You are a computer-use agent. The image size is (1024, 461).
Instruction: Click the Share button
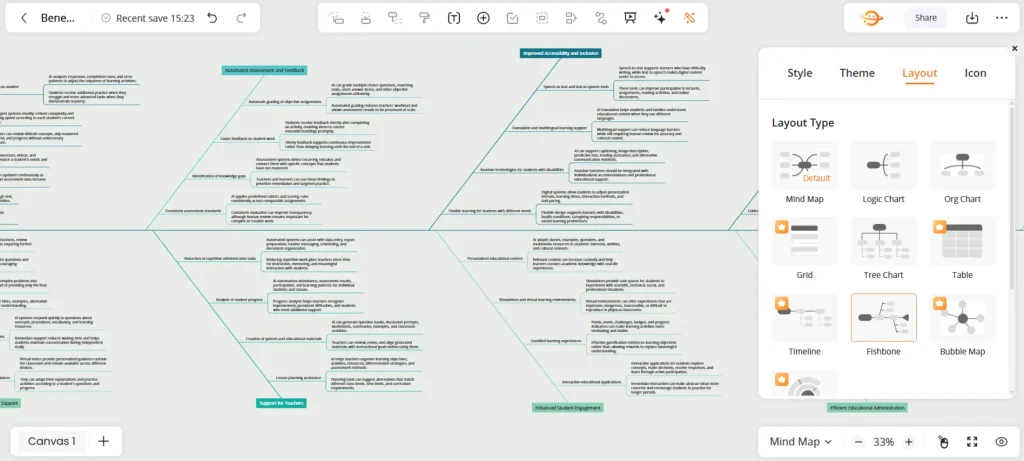coord(925,18)
